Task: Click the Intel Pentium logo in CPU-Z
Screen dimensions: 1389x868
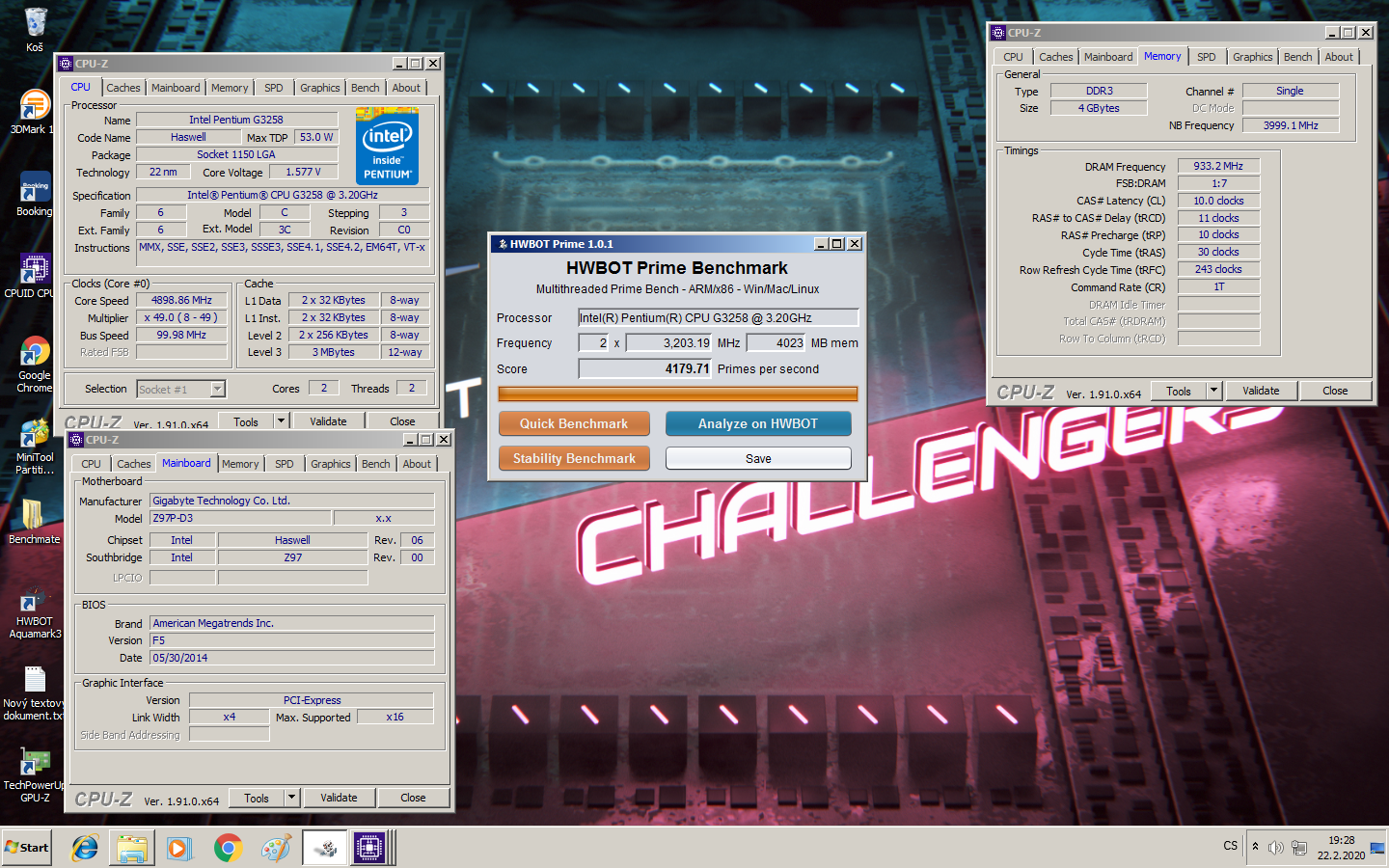Action: (387, 146)
